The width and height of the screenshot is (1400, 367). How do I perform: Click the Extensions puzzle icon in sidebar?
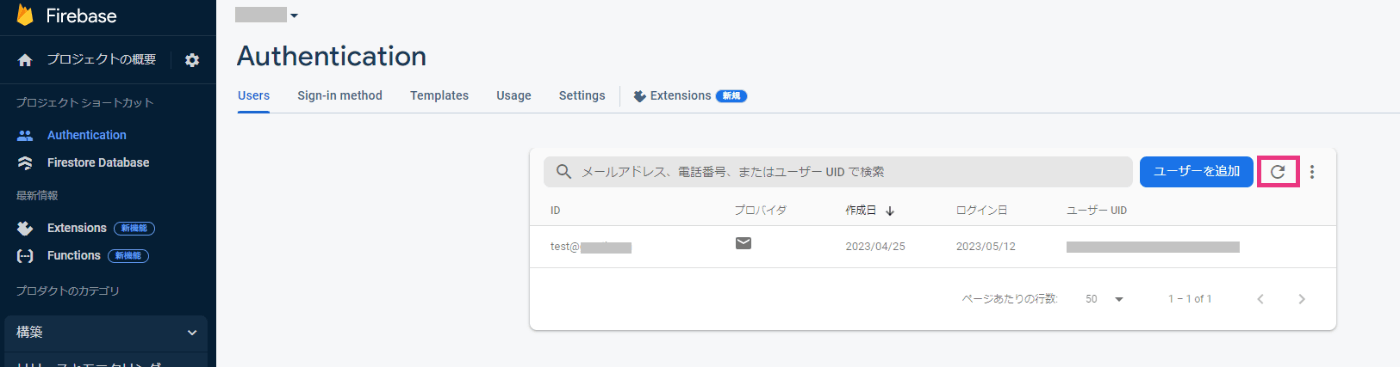pyautogui.click(x=25, y=228)
